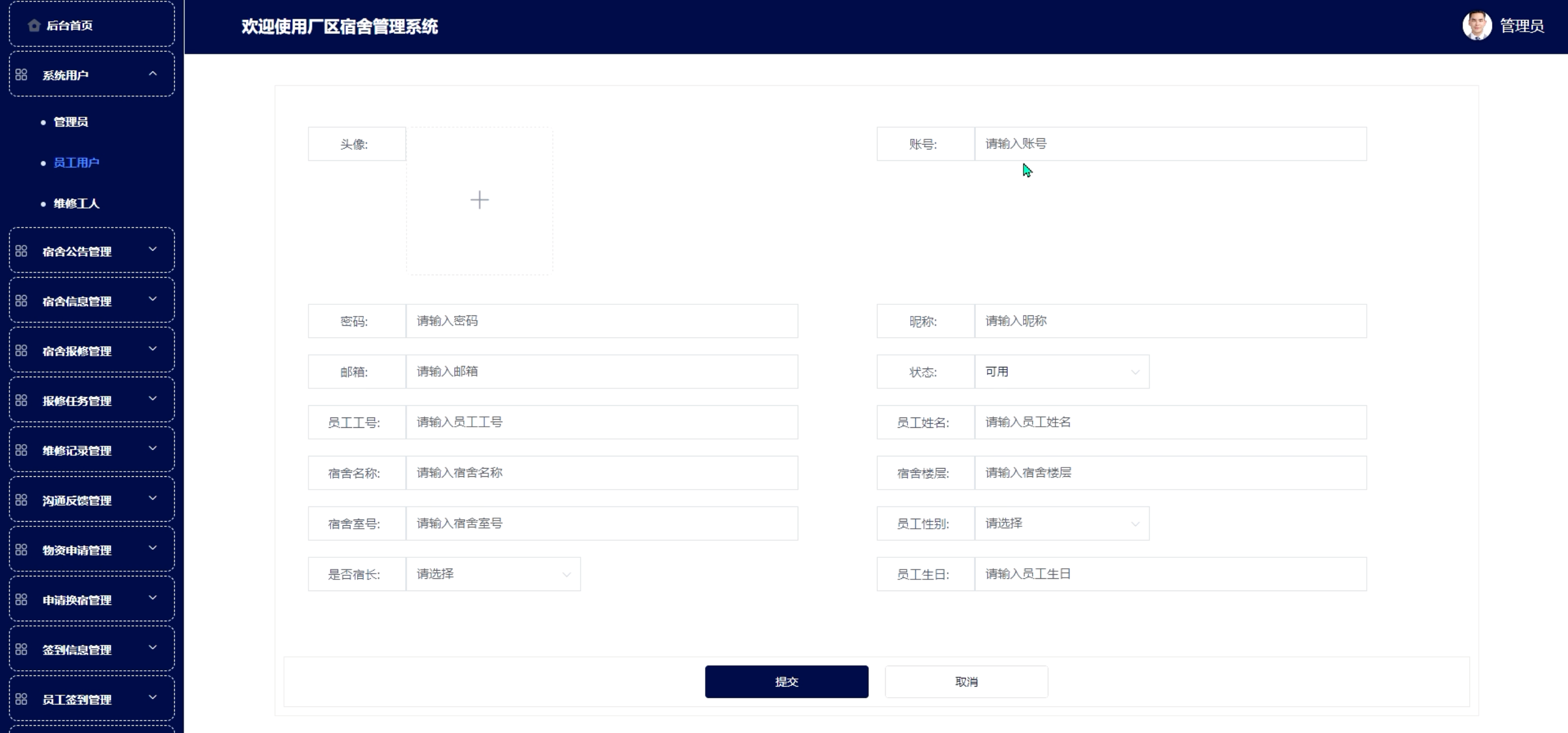The image size is (1568, 733).
Task: Click the grid icon beside 物资申请管理
Action: (21, 550)
